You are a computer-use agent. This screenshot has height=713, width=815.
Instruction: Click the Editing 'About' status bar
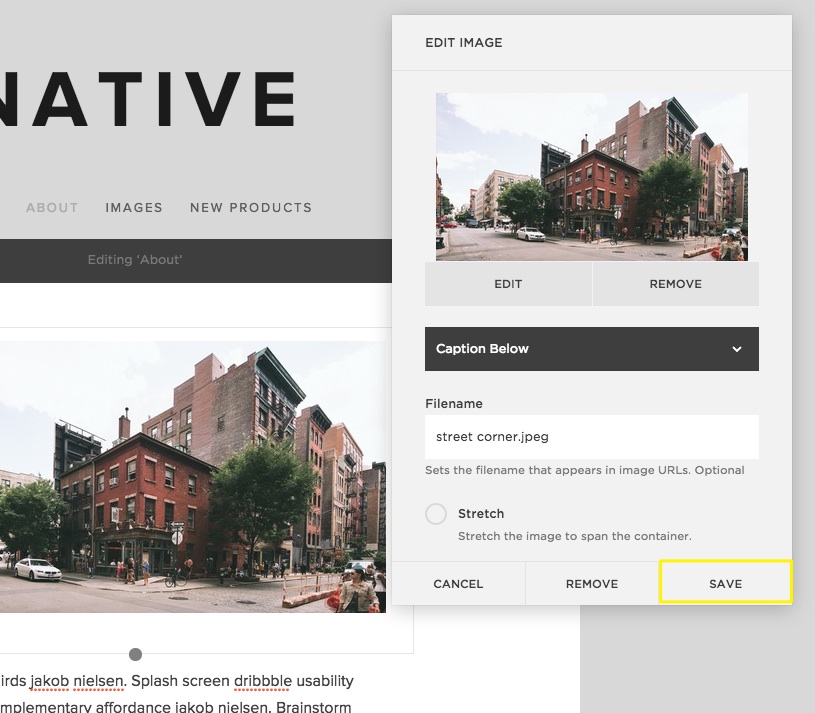(x=135, y=260)
